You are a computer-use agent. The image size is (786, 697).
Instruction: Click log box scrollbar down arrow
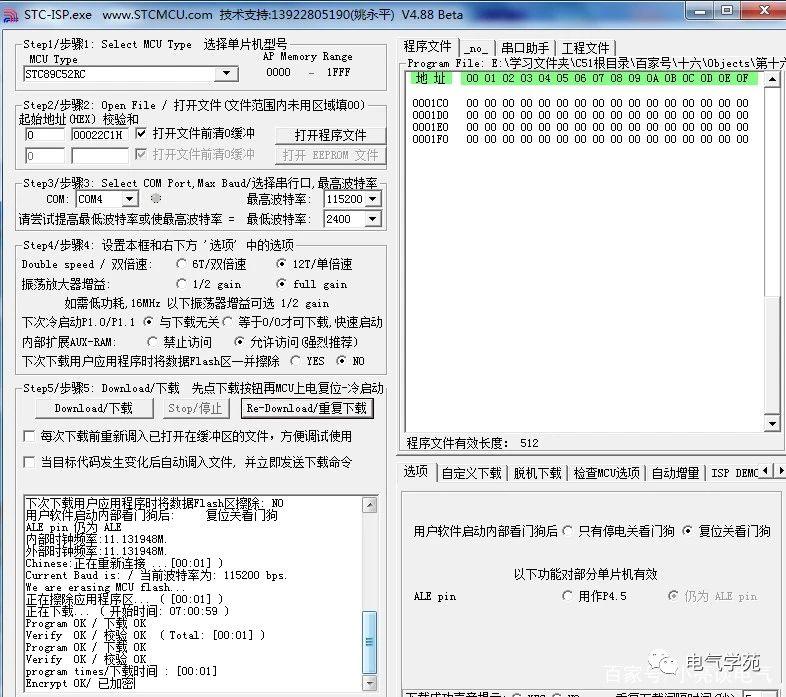point(369,683)
